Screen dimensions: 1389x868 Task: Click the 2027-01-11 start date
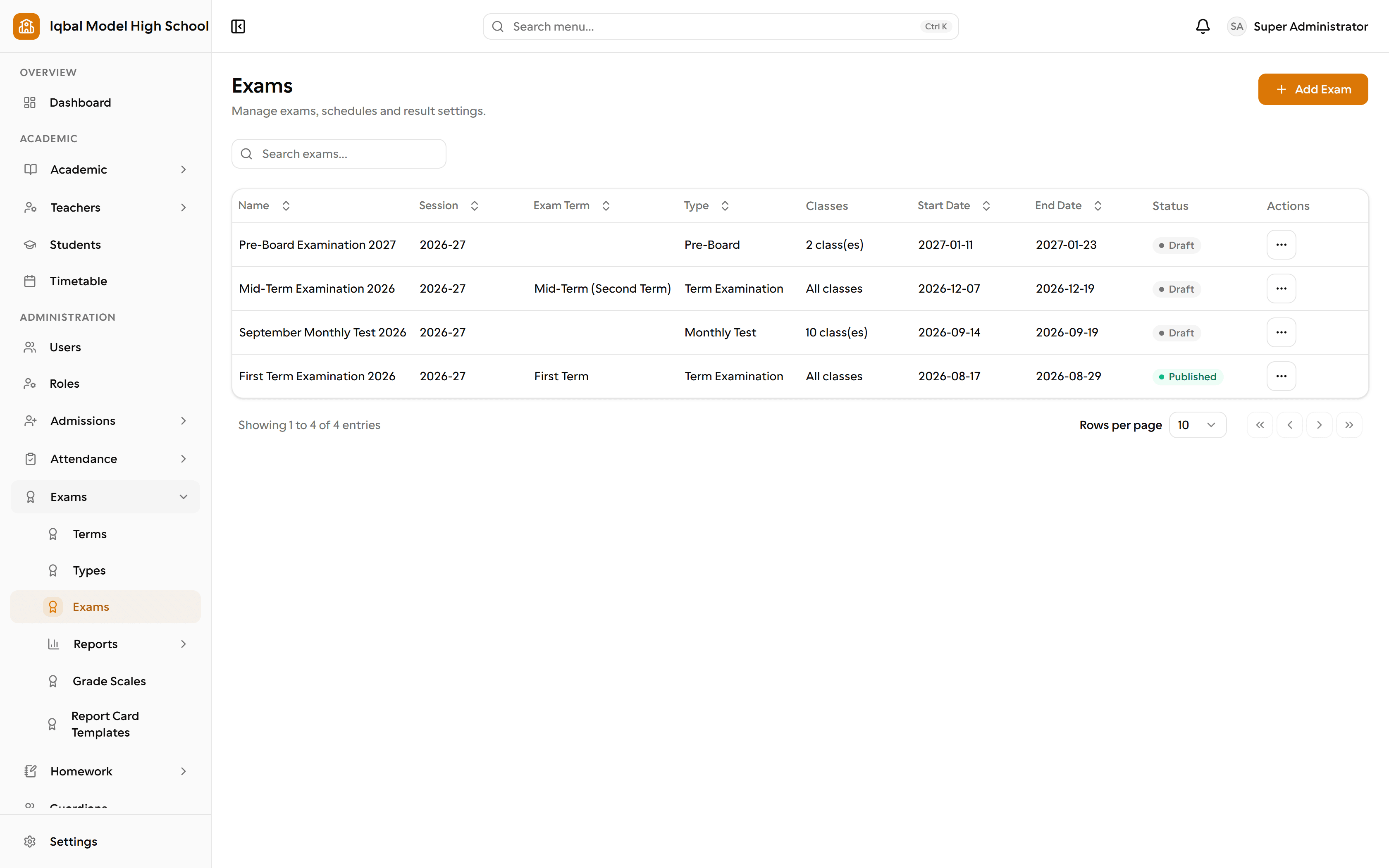click(x=945, y=245)
